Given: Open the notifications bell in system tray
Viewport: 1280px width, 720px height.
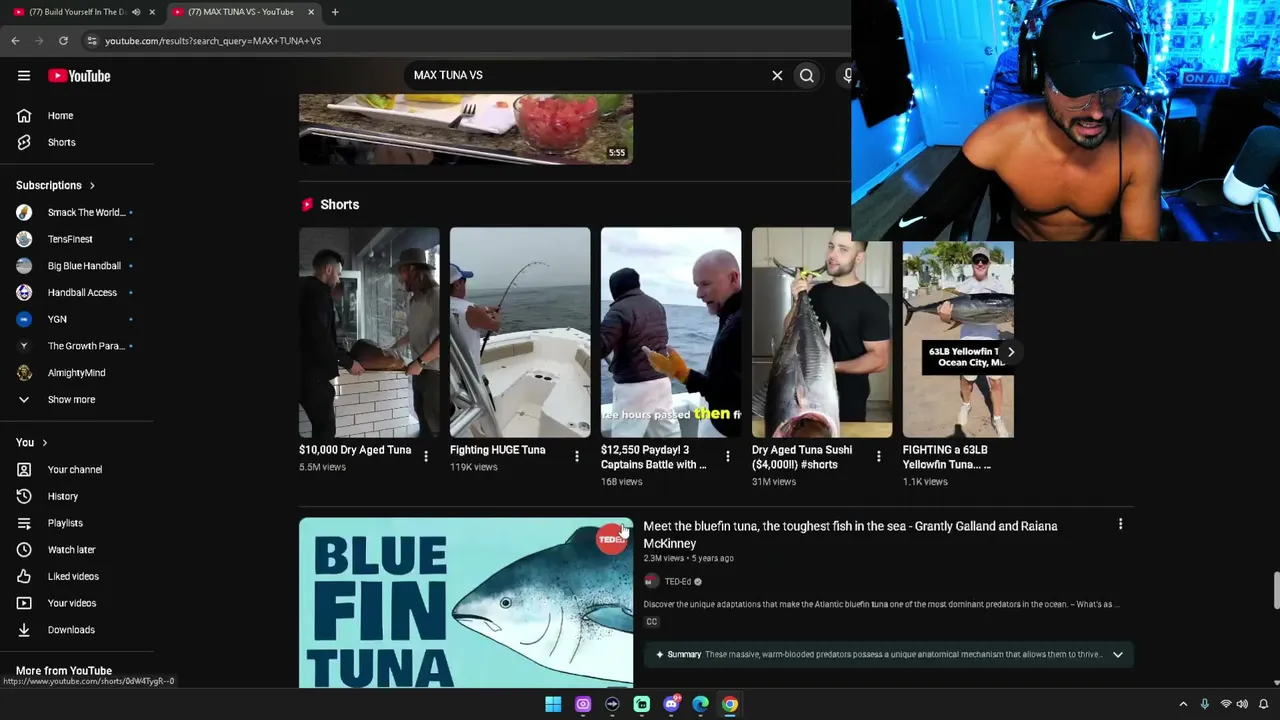Looking at the screenshot, I should [x=1263, y=704].
